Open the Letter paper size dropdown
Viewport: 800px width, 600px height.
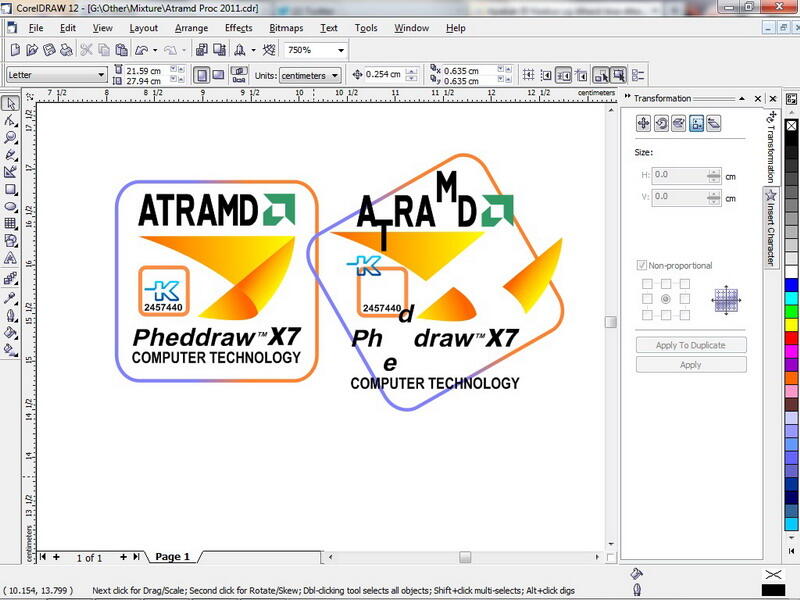coord(101,75)
